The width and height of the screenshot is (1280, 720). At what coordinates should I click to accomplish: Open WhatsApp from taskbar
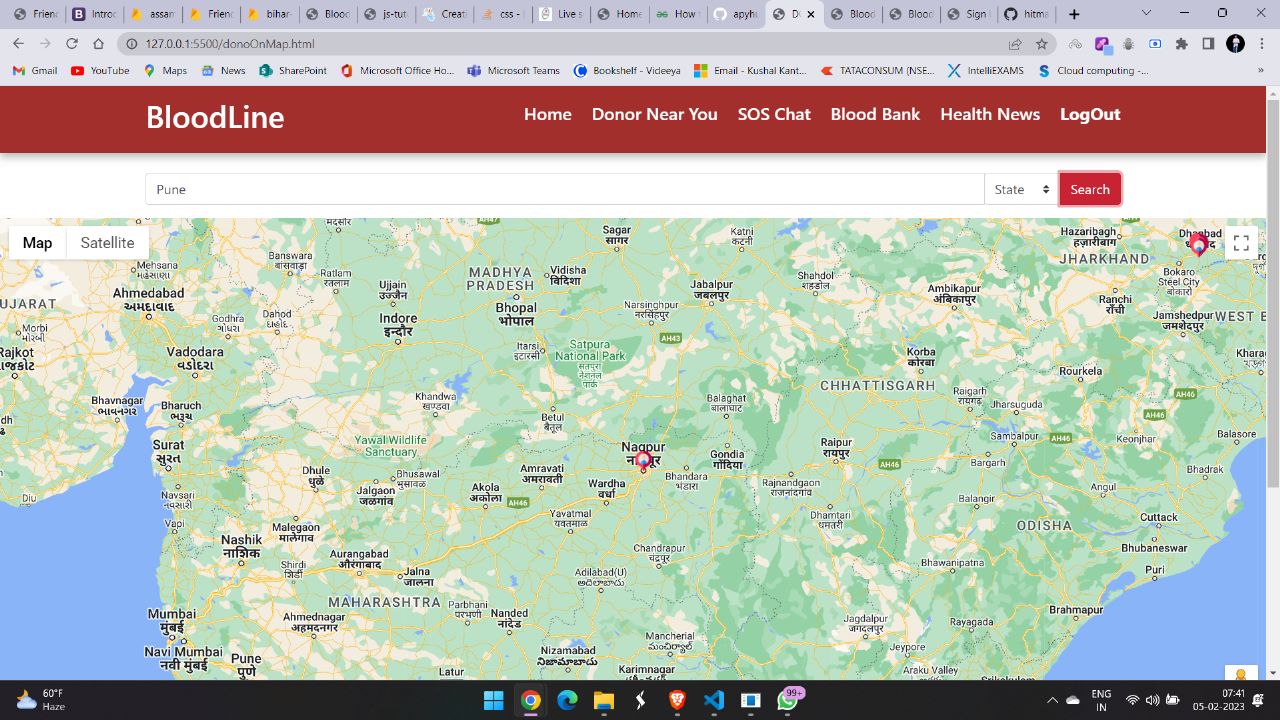[x=788, y=700]
